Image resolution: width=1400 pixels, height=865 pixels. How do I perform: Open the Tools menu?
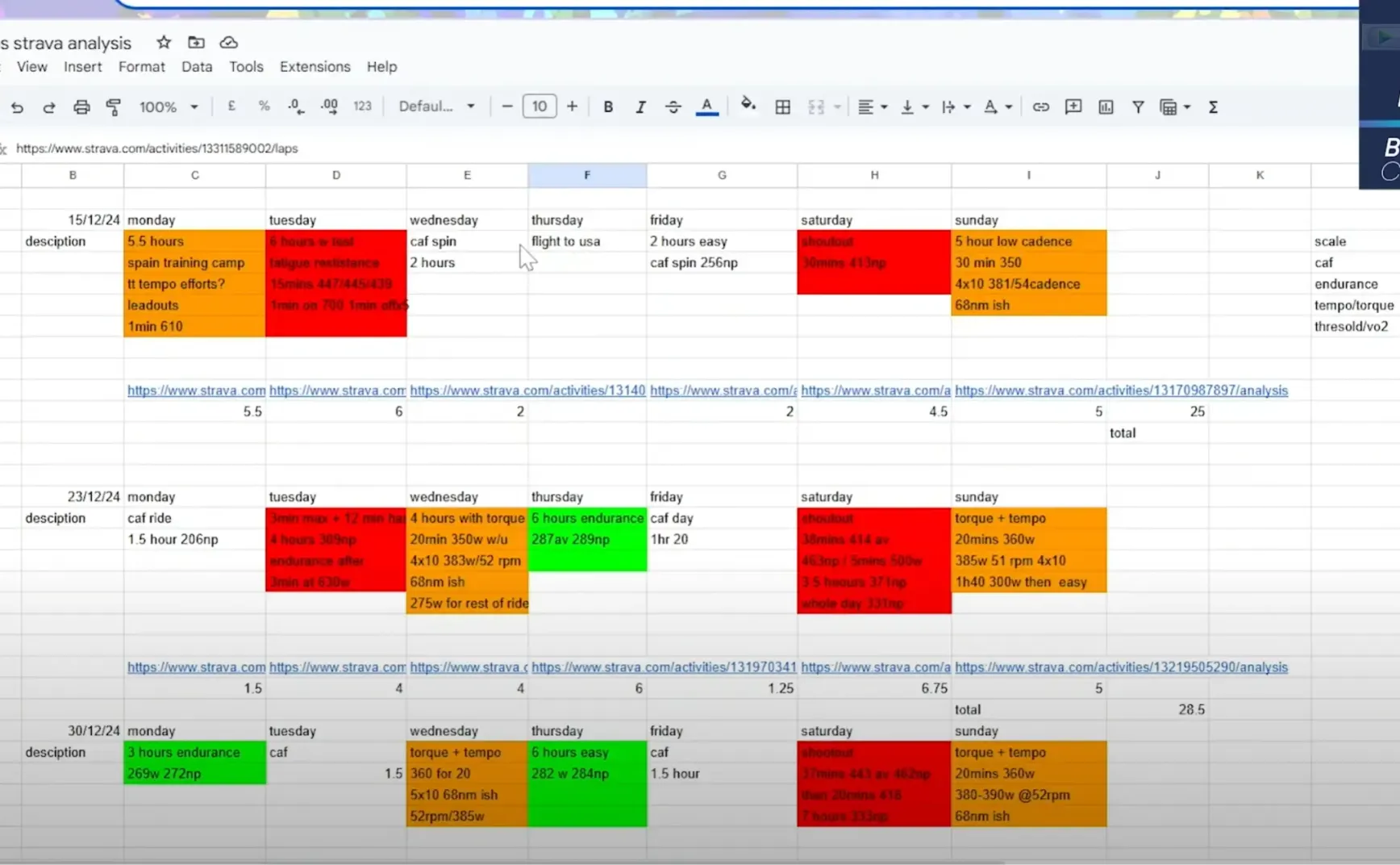[x=246, y=67]
